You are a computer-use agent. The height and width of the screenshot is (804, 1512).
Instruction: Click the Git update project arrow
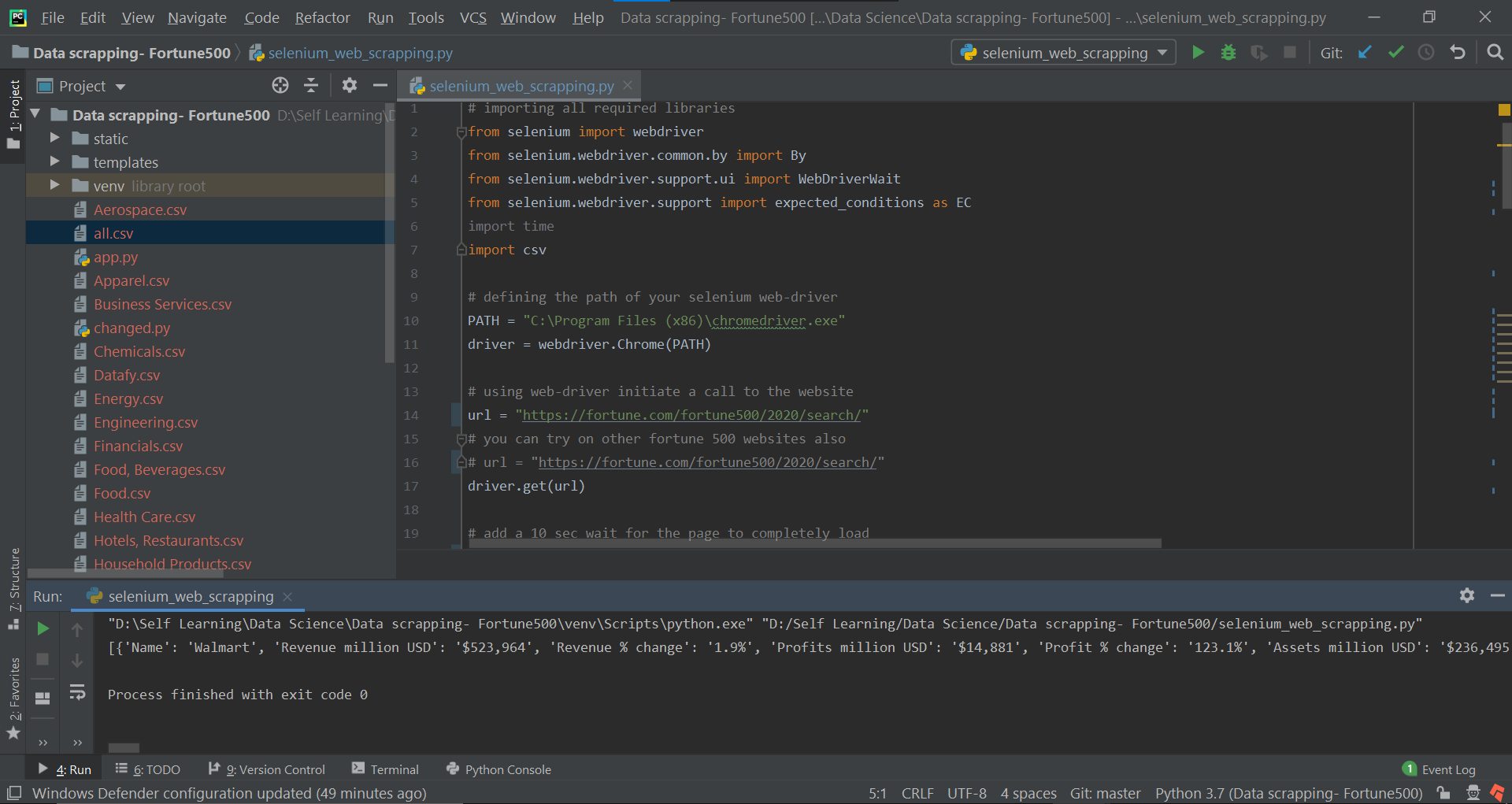pyautogui.click(x=1365, y=53)
